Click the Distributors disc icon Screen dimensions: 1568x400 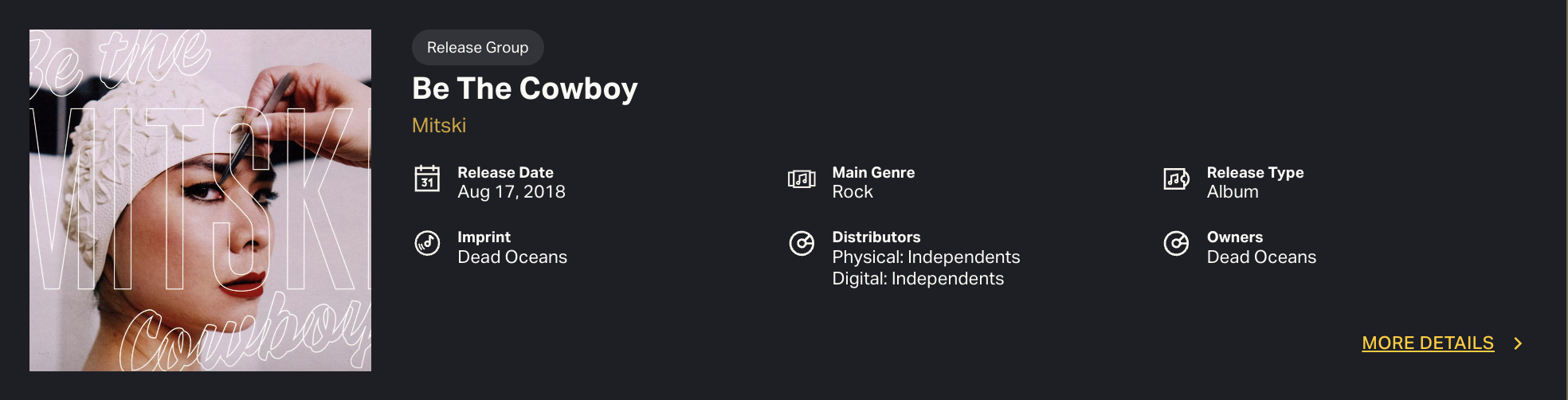802,243
